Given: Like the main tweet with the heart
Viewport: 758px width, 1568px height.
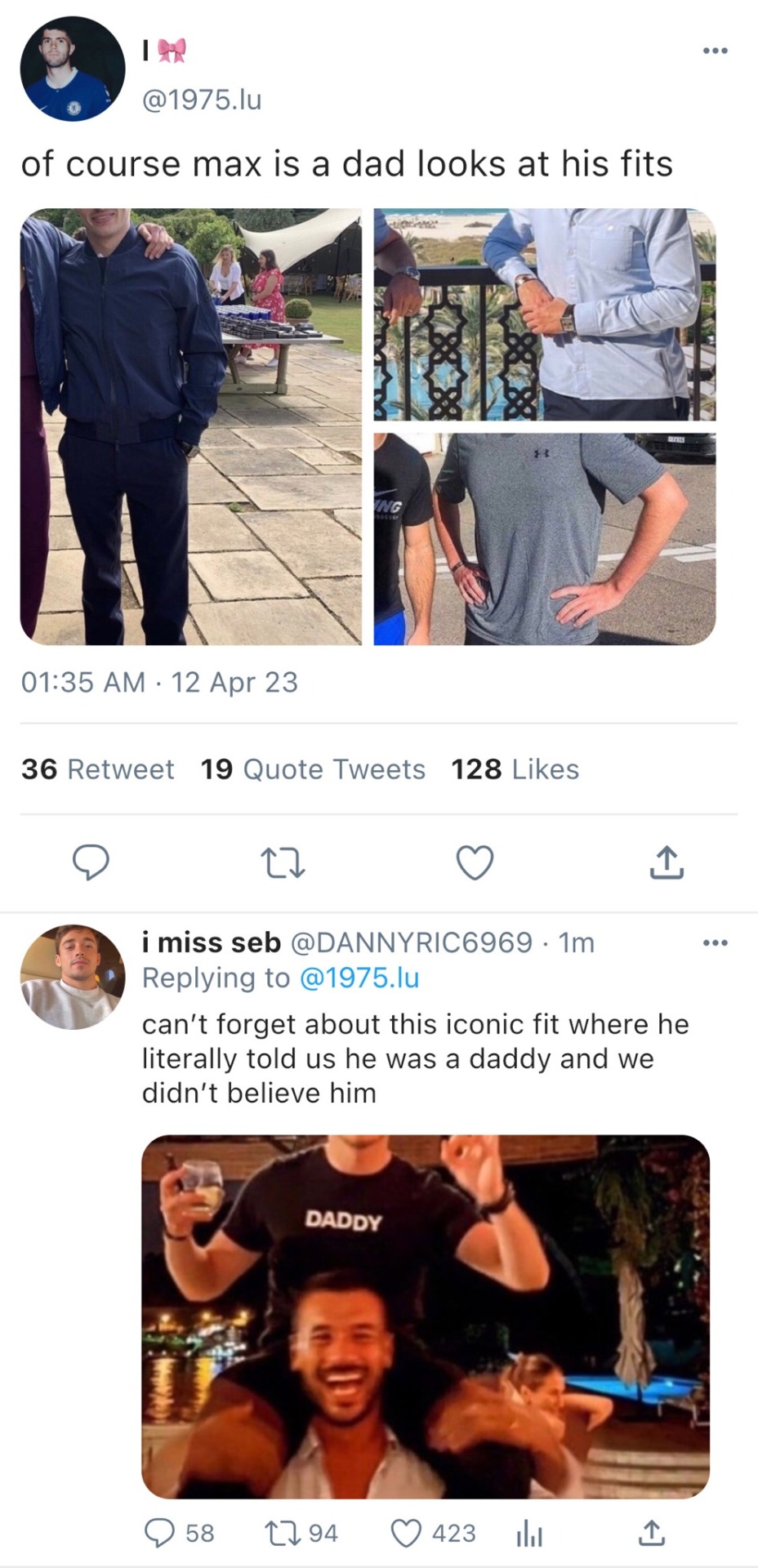Looking at the screenshot, I should pos(475,862).
